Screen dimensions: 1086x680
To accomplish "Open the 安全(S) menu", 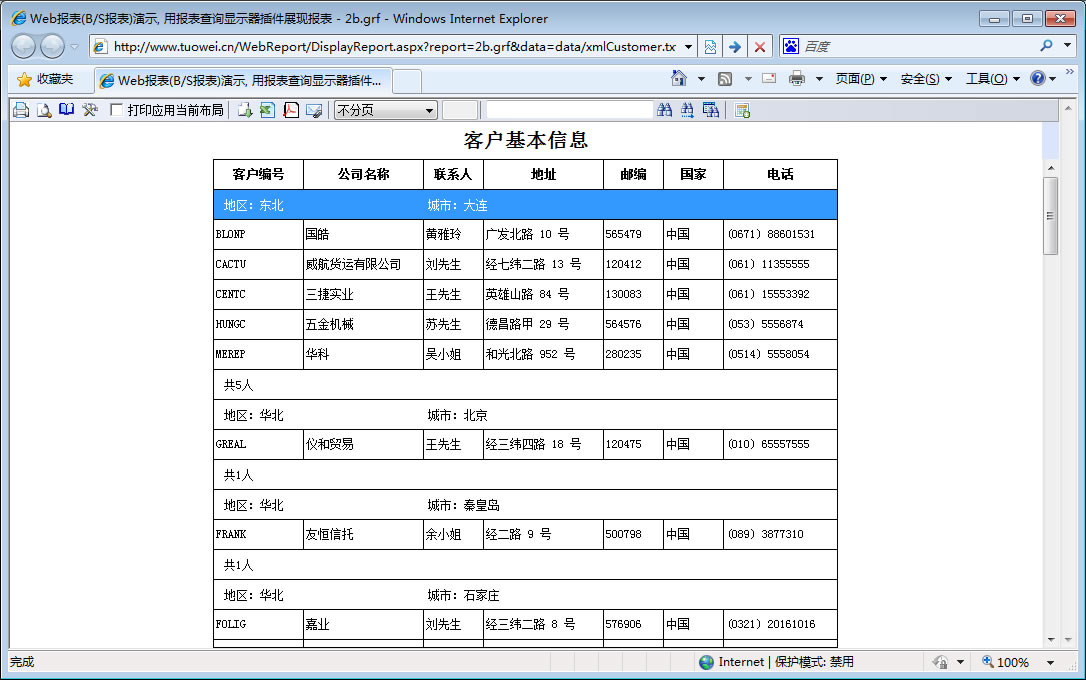I will coord(926,79).
